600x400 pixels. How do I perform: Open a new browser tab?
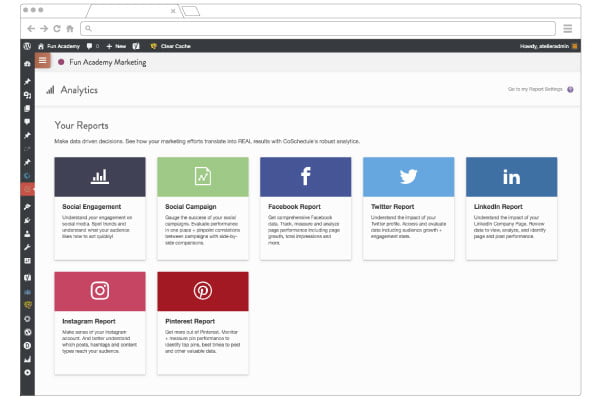(191, 11)
